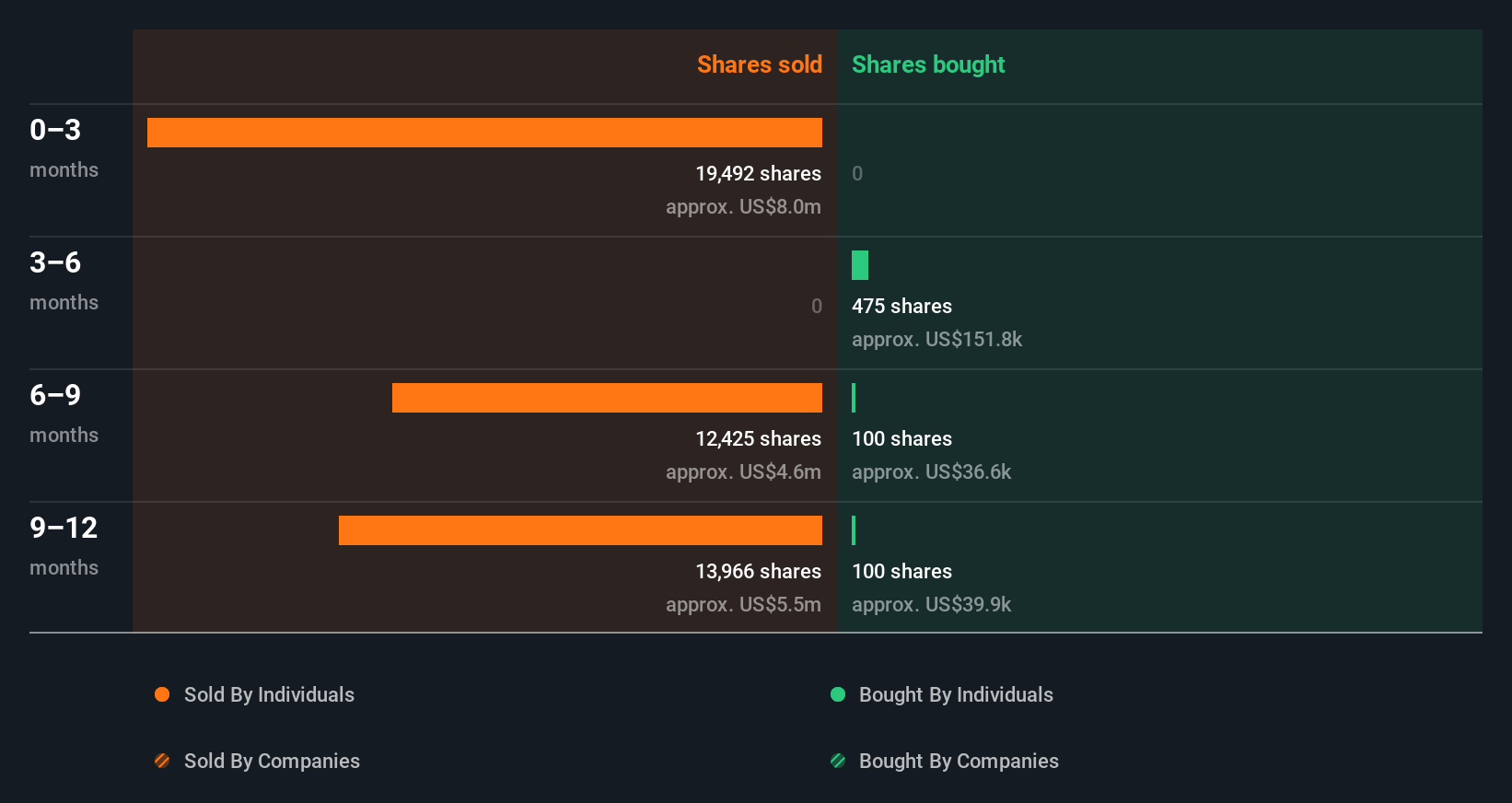Click the approx. US$5.5m value
The image size is (1512, 803).
[x=743, y=604]
